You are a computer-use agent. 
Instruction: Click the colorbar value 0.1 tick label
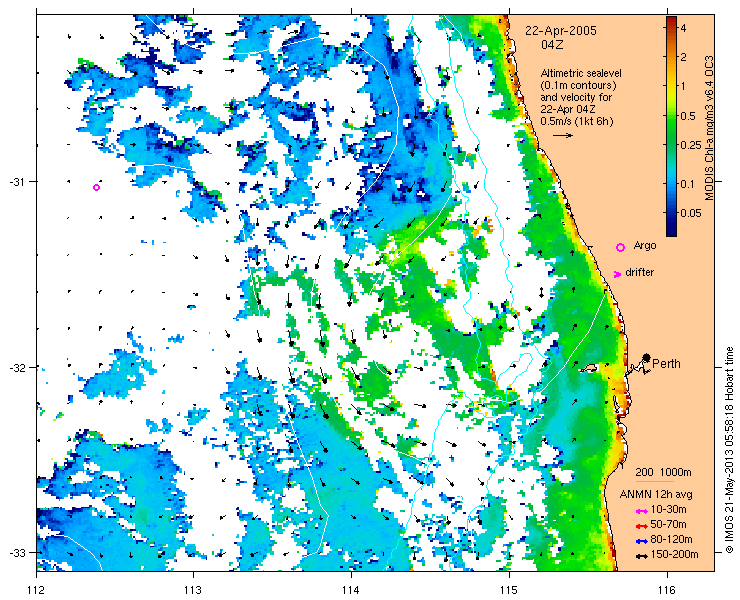(x=688, y=184)
